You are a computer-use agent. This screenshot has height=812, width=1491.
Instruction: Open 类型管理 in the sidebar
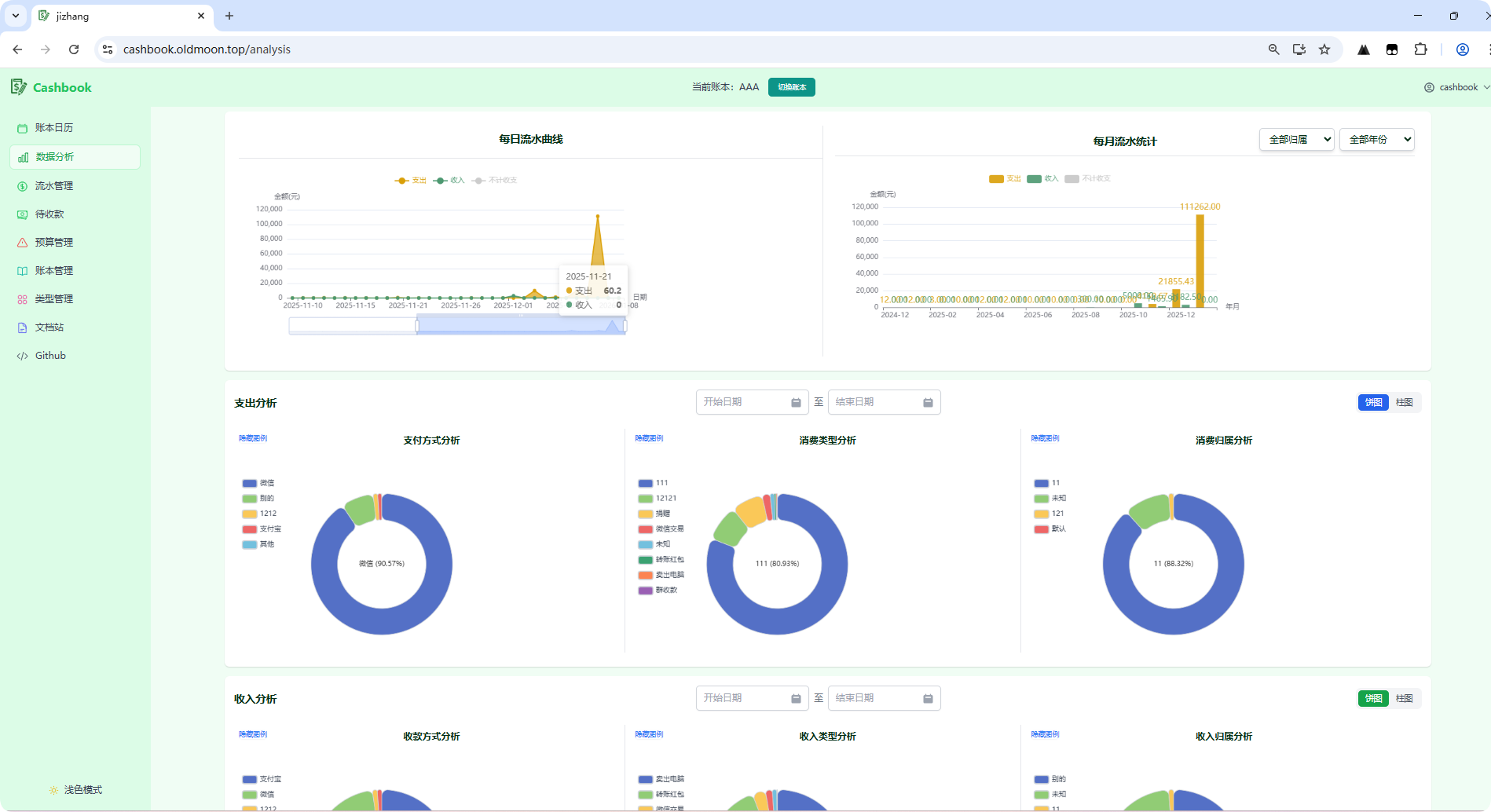coord(53,299)
